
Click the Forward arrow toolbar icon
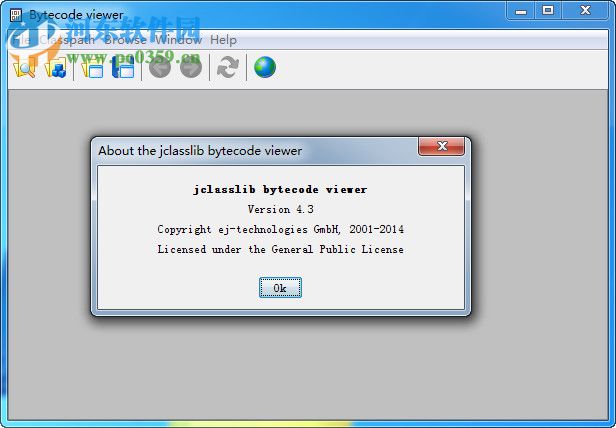coord(191,67)
